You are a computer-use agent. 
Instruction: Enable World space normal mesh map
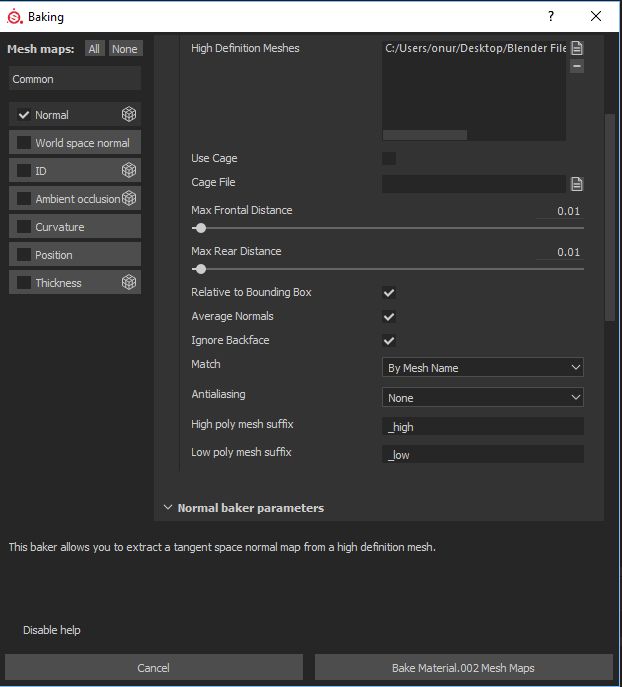pyautogui.click(x=24, y=142)
